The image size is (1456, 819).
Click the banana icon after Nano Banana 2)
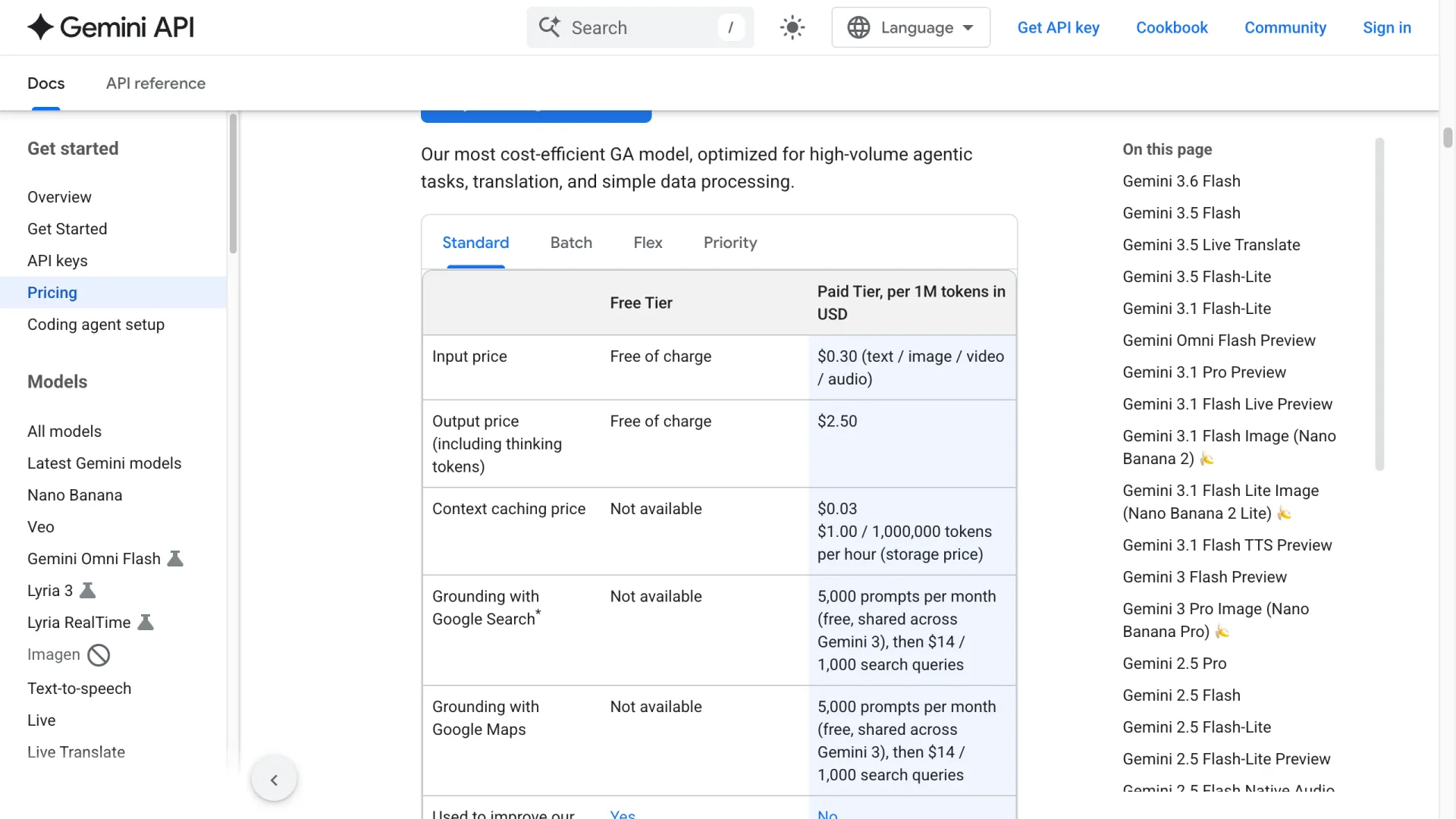click(x=1207, y=459)
